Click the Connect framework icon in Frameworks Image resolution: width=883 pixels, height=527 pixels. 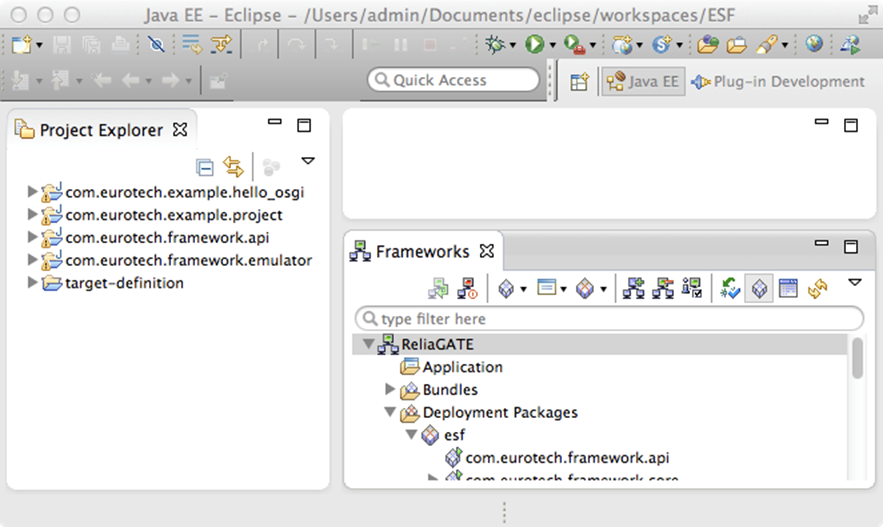pyautogui.click(x=438, y=289)
